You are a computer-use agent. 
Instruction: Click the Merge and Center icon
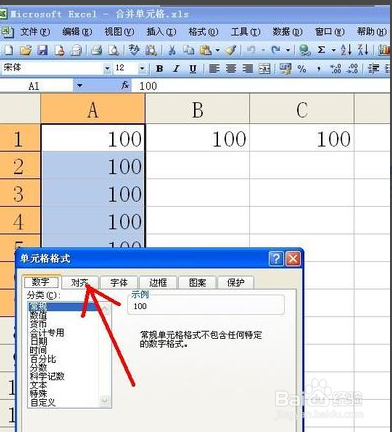click(x=265, y=69)
